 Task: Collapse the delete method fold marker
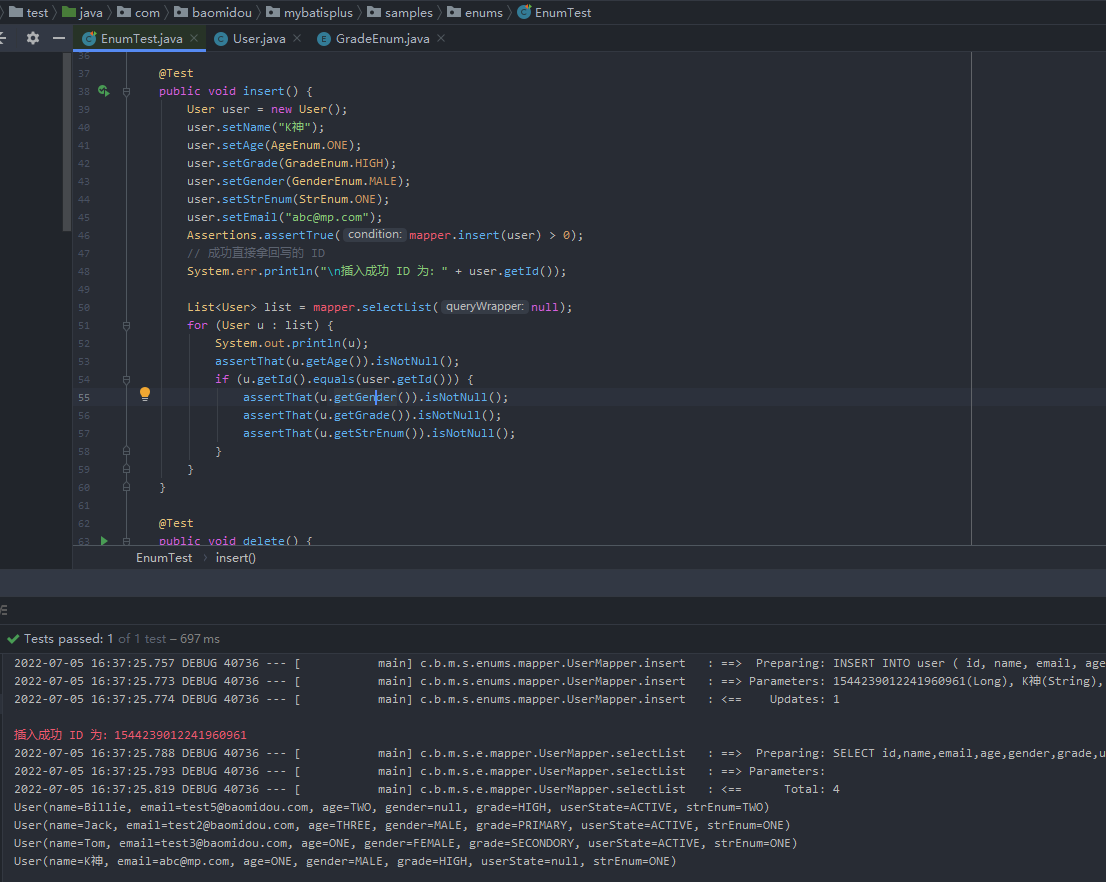(x=127, y=541)
